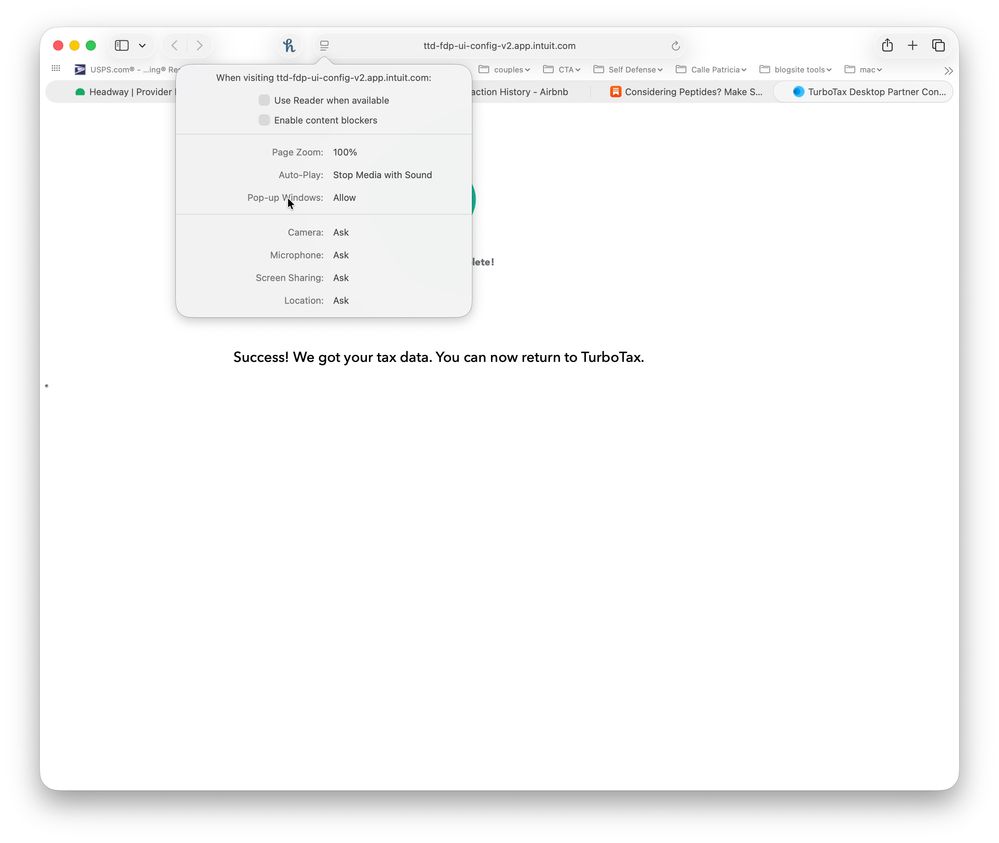Show more bookmarks with overflow chevron
Viewport: 999px width, 843px height.
[948, 70]
